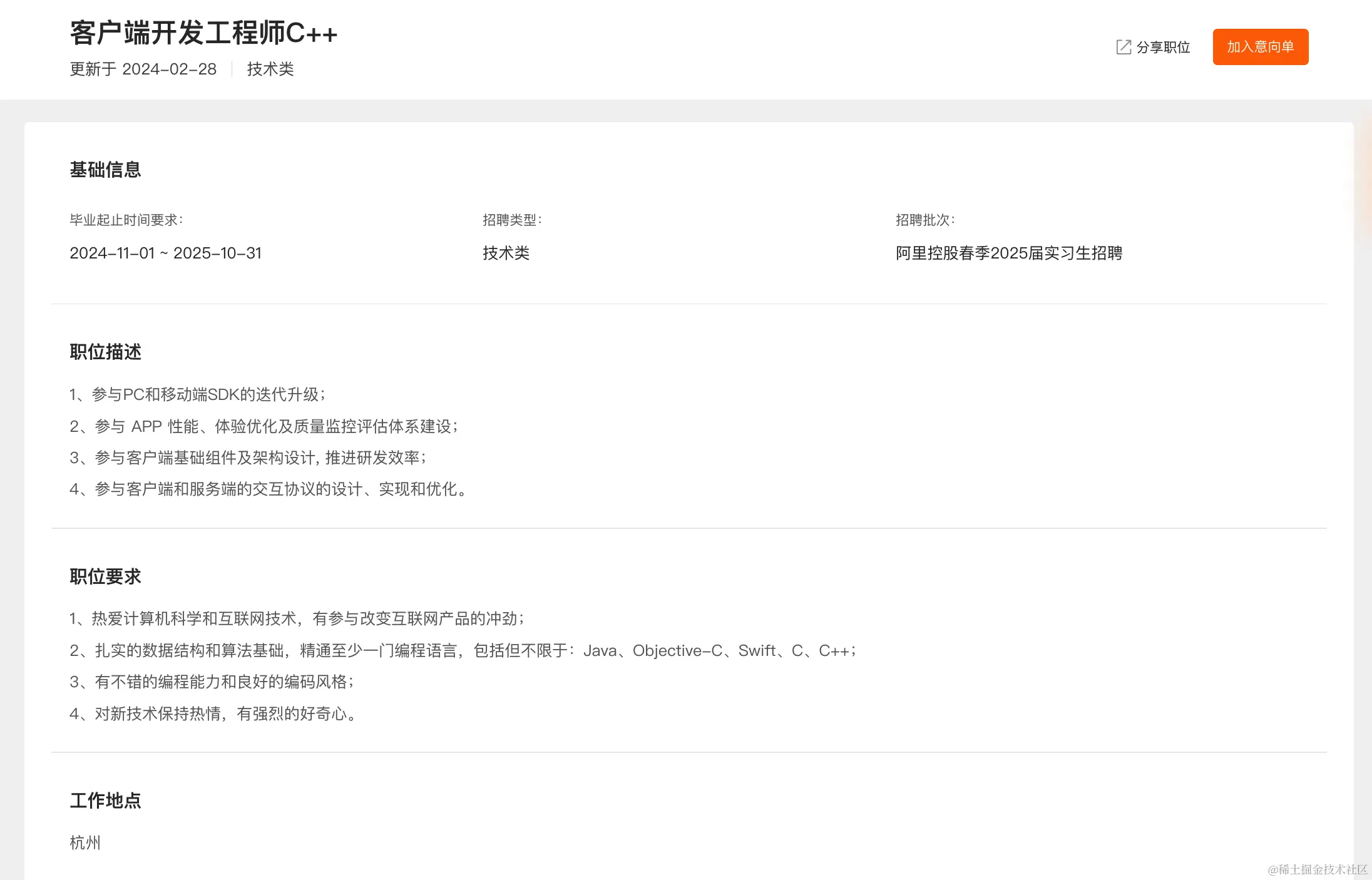Click the 工作地点 section heading
The width and height of the screenshot is (1372, 880).
105,801
